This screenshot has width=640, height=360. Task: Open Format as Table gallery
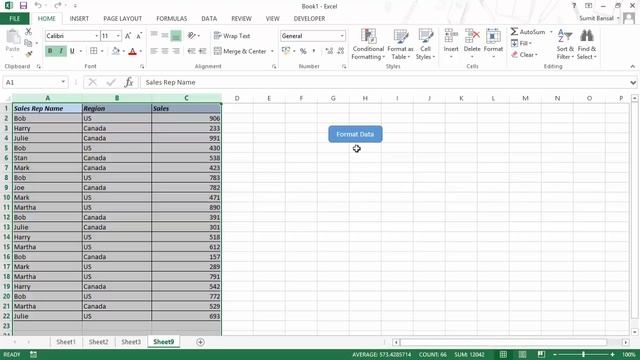coord(400,44)
